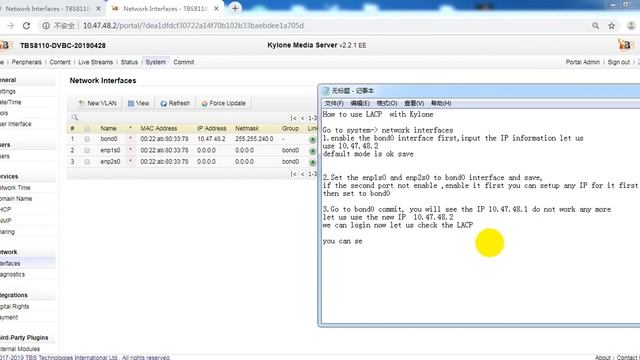The height and width of the screenshot is (360, 640).
Task: Open Domain Name in the sidebar
Action: [16, 199]
